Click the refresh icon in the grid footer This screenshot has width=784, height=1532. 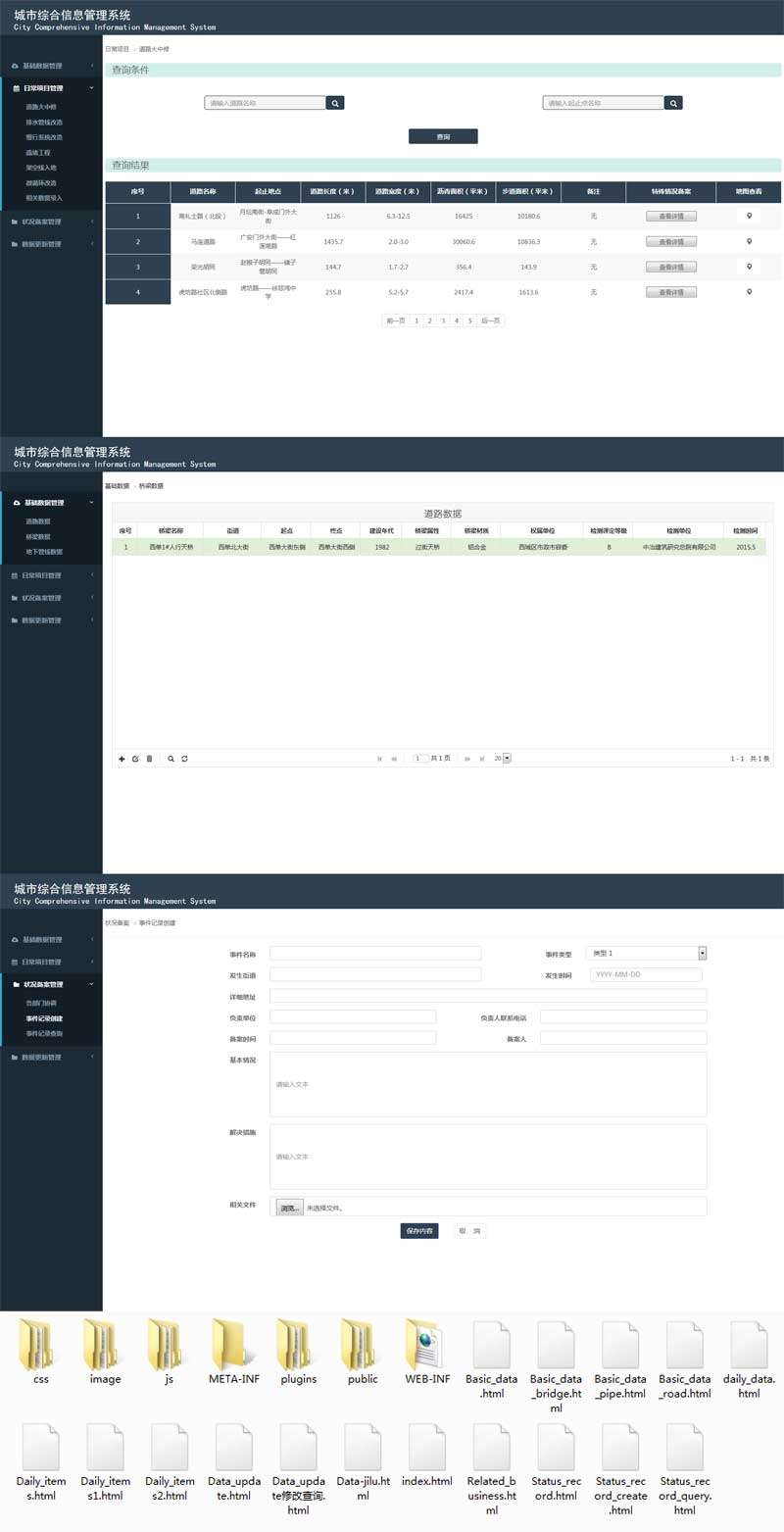pos(184,759)
